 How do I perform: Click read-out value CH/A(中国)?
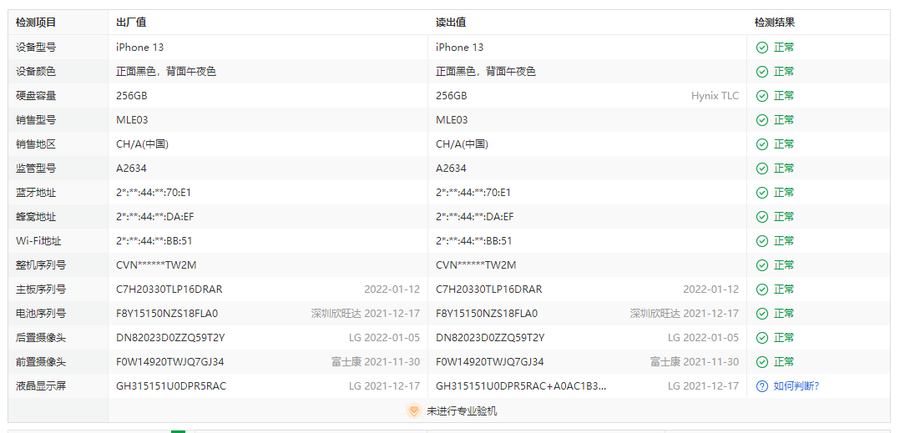coord(462,144)
